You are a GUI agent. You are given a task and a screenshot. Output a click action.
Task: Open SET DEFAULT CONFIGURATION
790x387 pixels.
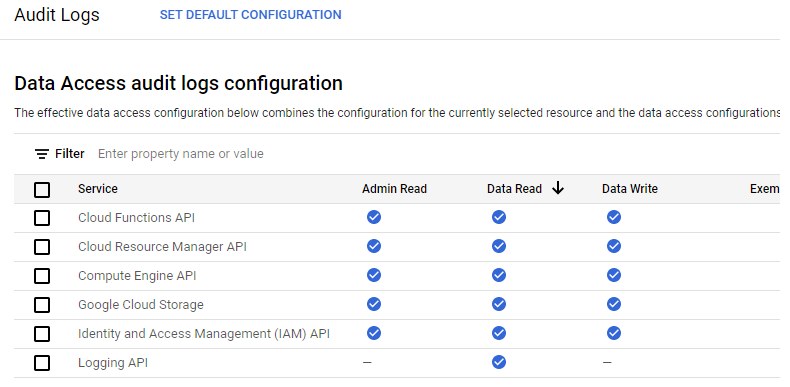(x=250, y=15)
